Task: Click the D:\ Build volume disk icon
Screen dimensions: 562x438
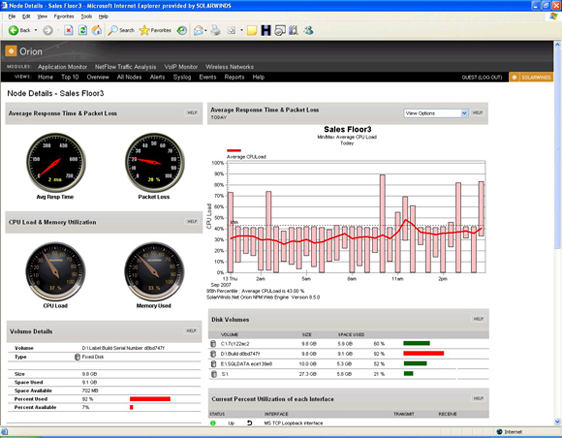Action: click(213, 354)
